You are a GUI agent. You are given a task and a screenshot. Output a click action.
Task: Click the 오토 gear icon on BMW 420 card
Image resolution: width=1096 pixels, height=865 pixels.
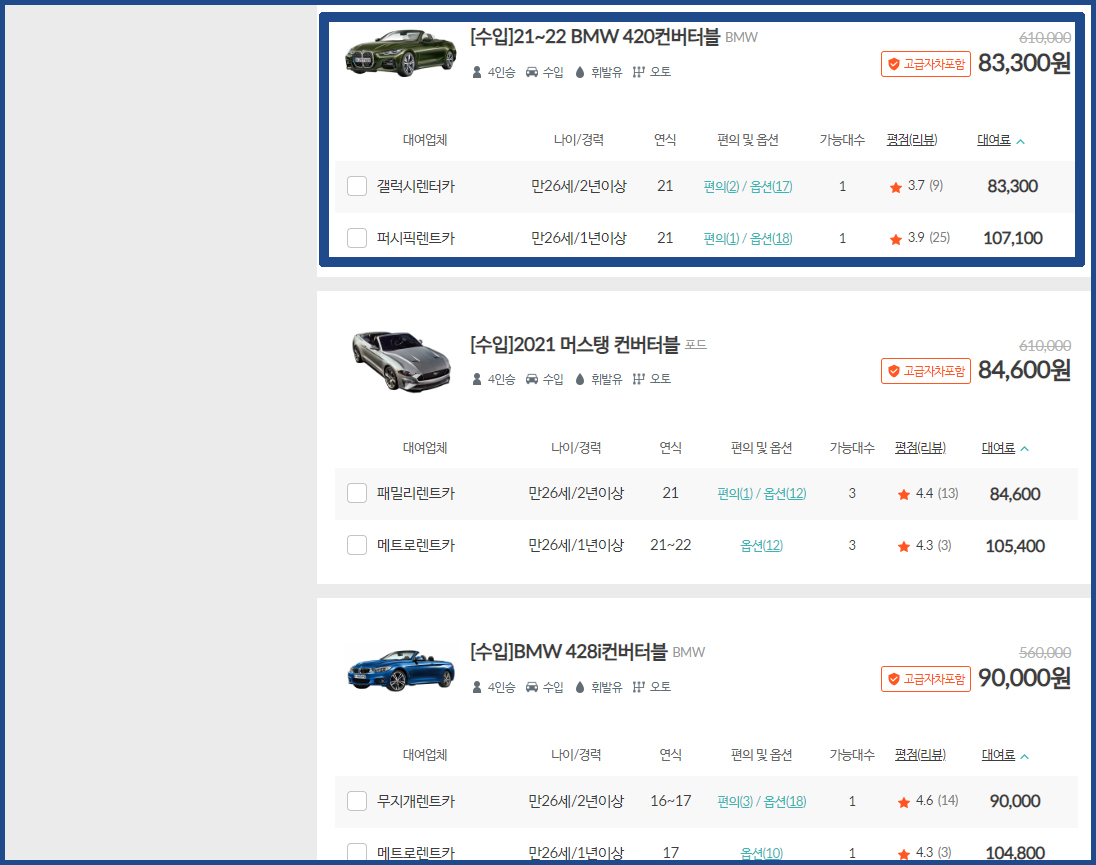coord(638,72)
